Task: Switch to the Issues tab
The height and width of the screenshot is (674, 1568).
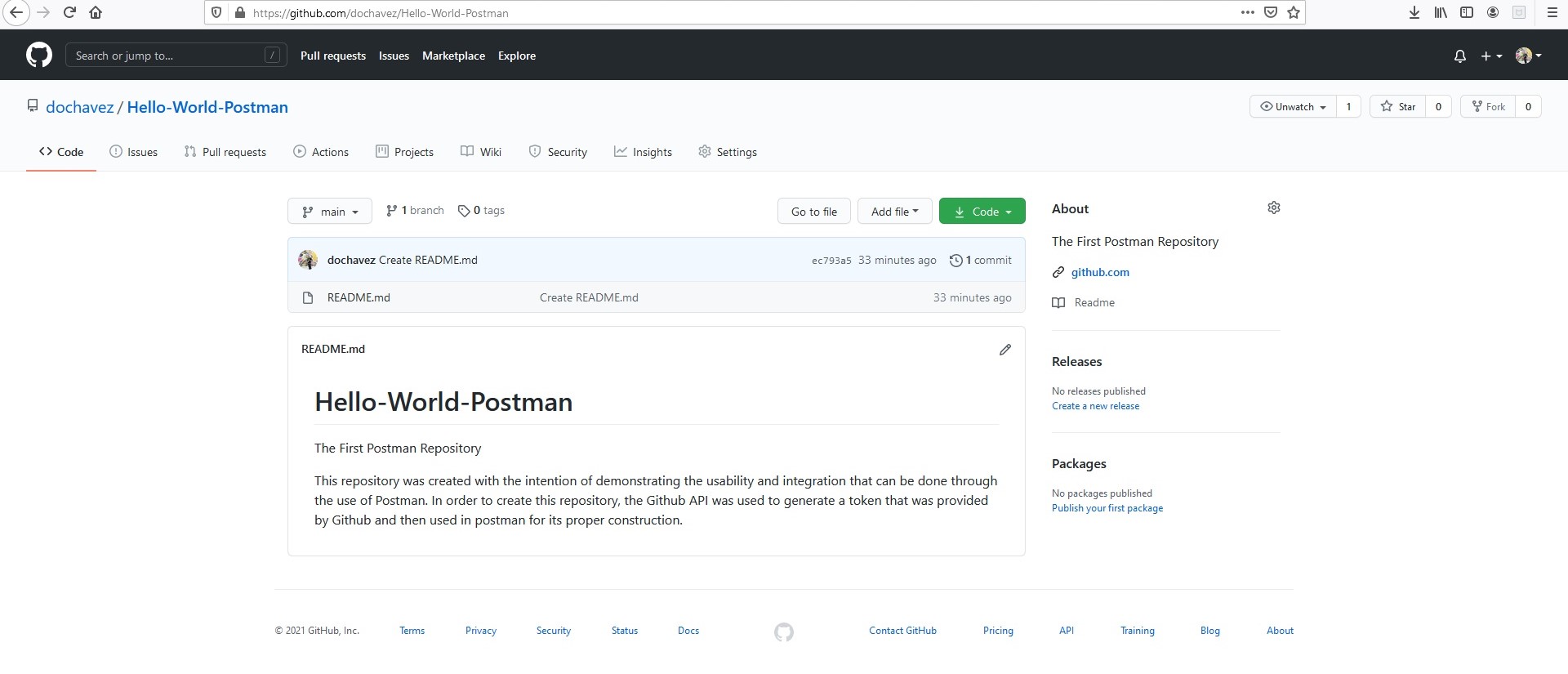Action: [133, 152]
